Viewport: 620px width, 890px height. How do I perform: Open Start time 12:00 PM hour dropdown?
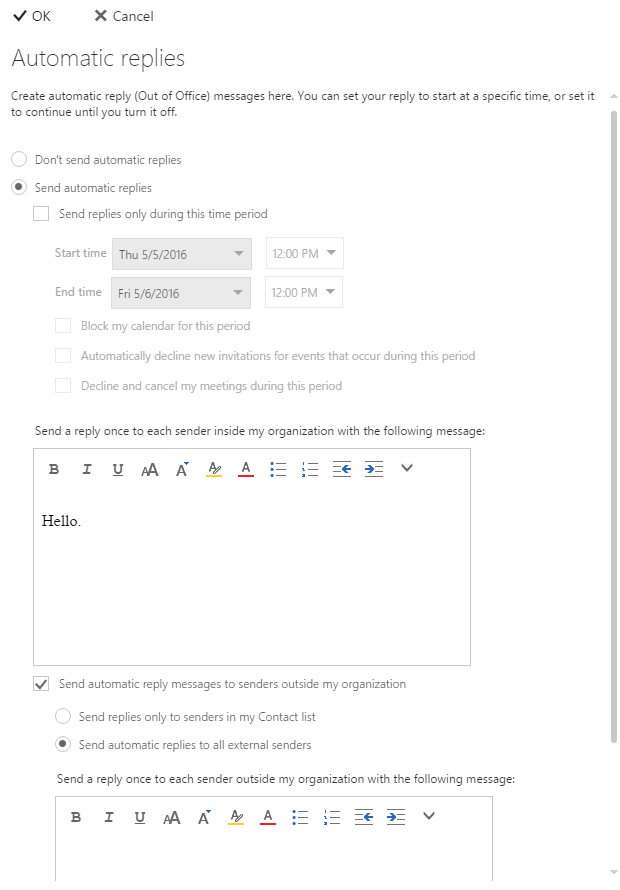click(305, 253)
